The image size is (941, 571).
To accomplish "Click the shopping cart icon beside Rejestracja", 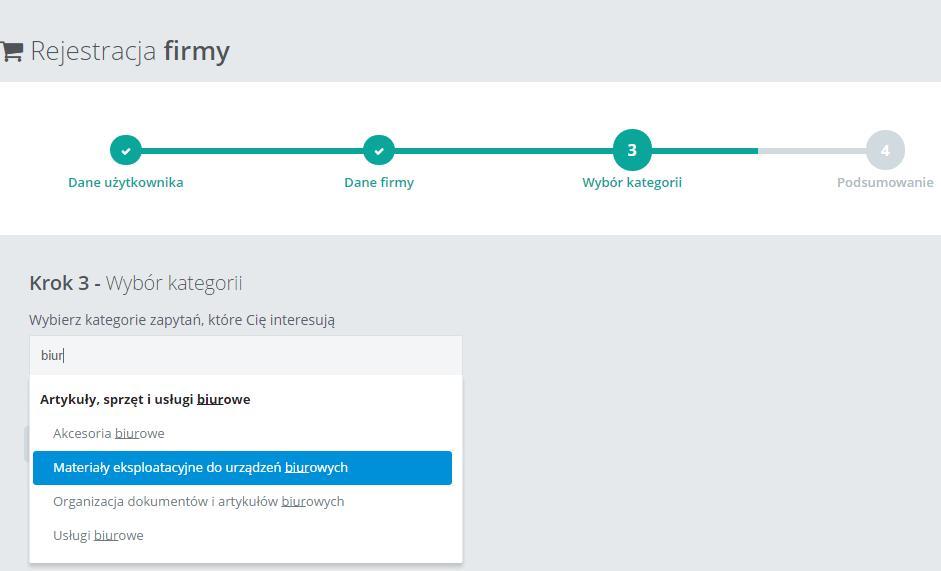I will tap(11, 51).
